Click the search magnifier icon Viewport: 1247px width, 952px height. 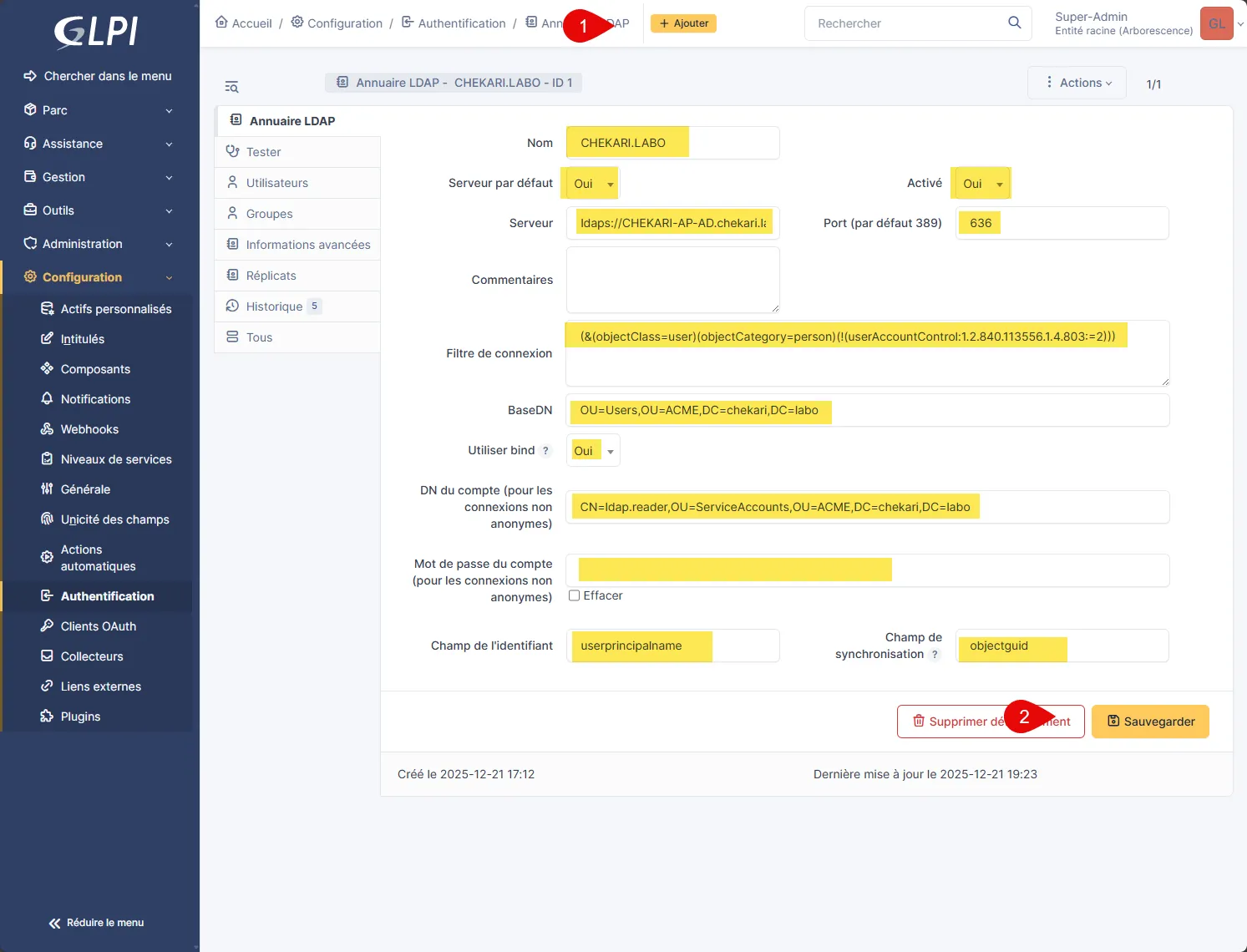1014,23
